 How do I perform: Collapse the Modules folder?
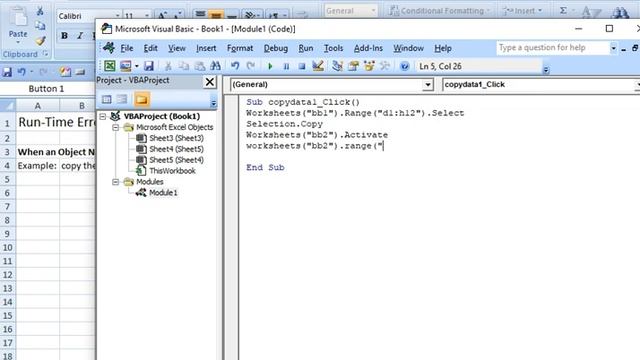pyautogui.click(x=116, y=182)
